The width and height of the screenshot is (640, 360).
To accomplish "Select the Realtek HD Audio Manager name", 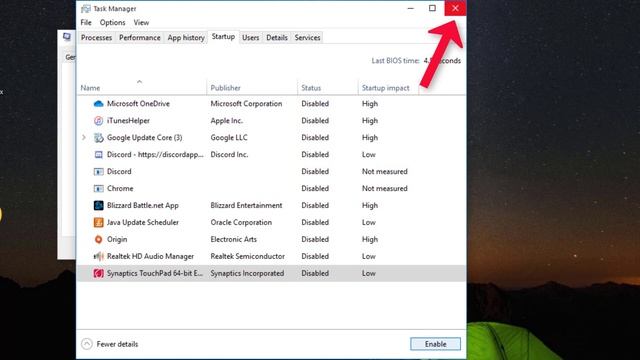I will pos(150,256).
